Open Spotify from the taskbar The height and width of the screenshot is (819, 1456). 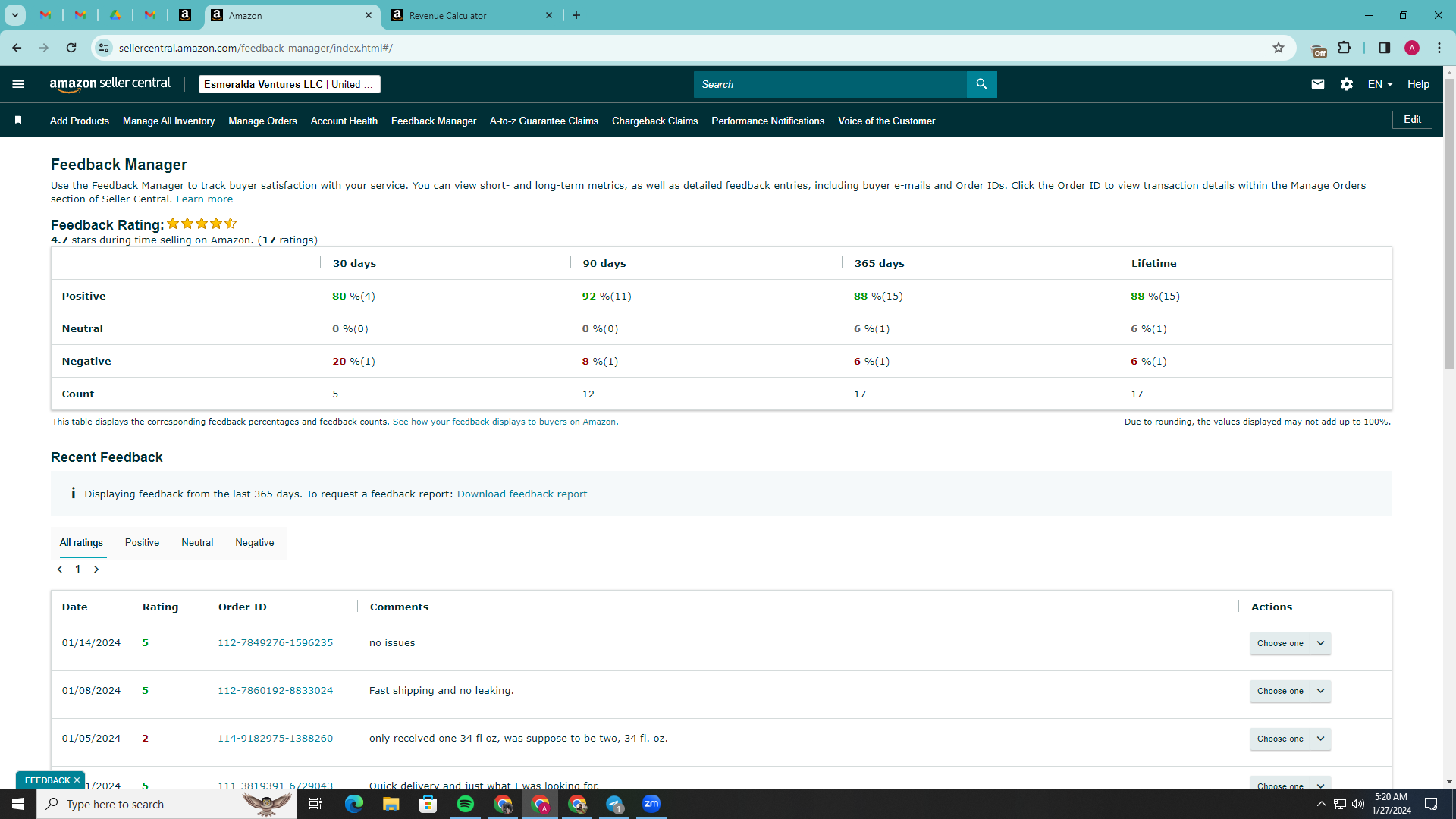click(x=465, y=804)
